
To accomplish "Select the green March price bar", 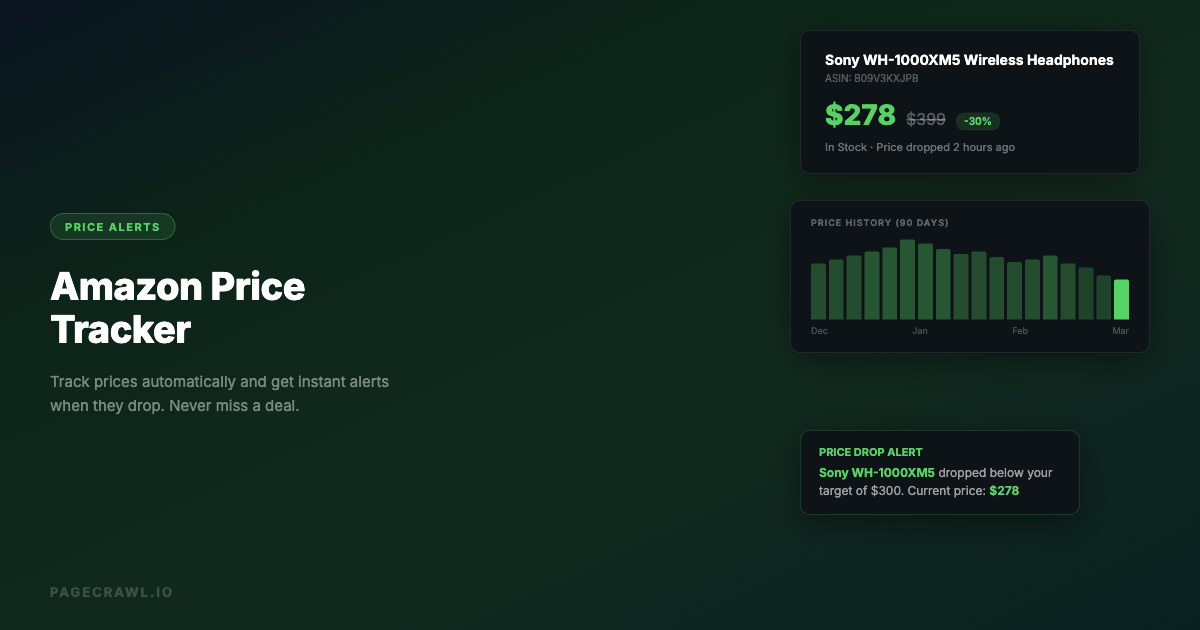I will click(x=1122, y=298).
